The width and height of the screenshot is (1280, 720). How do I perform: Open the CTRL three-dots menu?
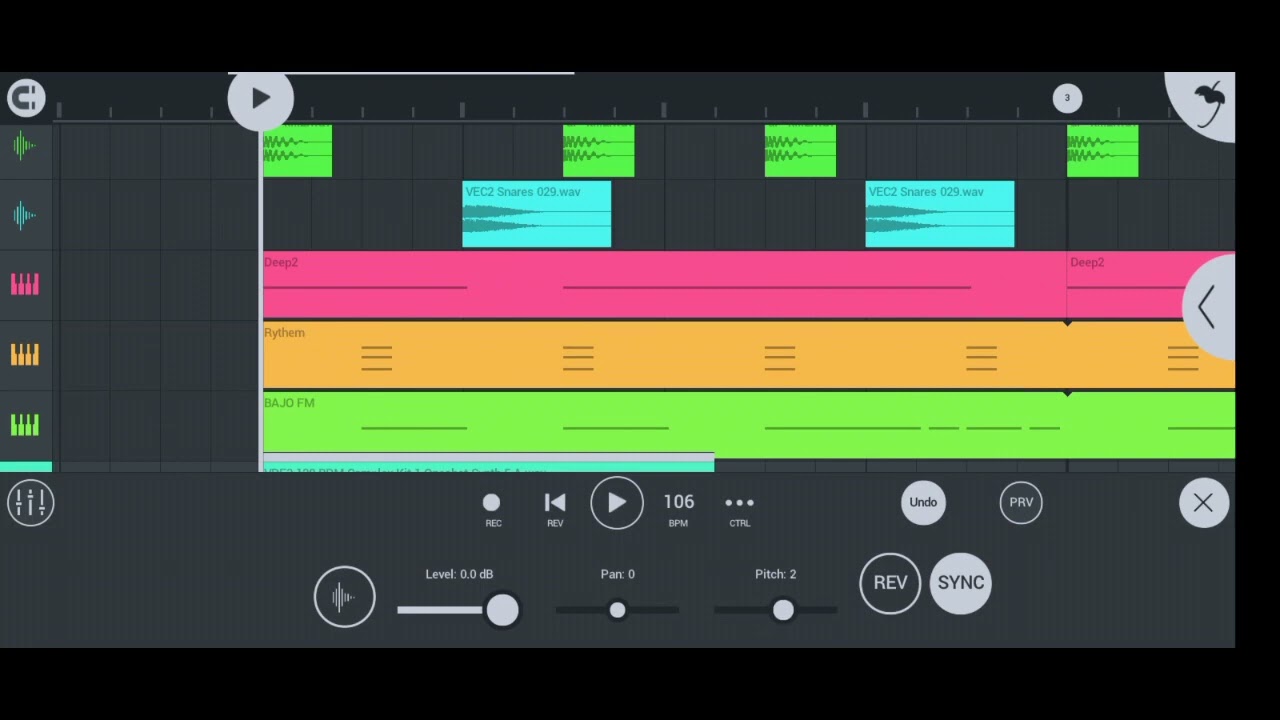(x=739, y=509)
